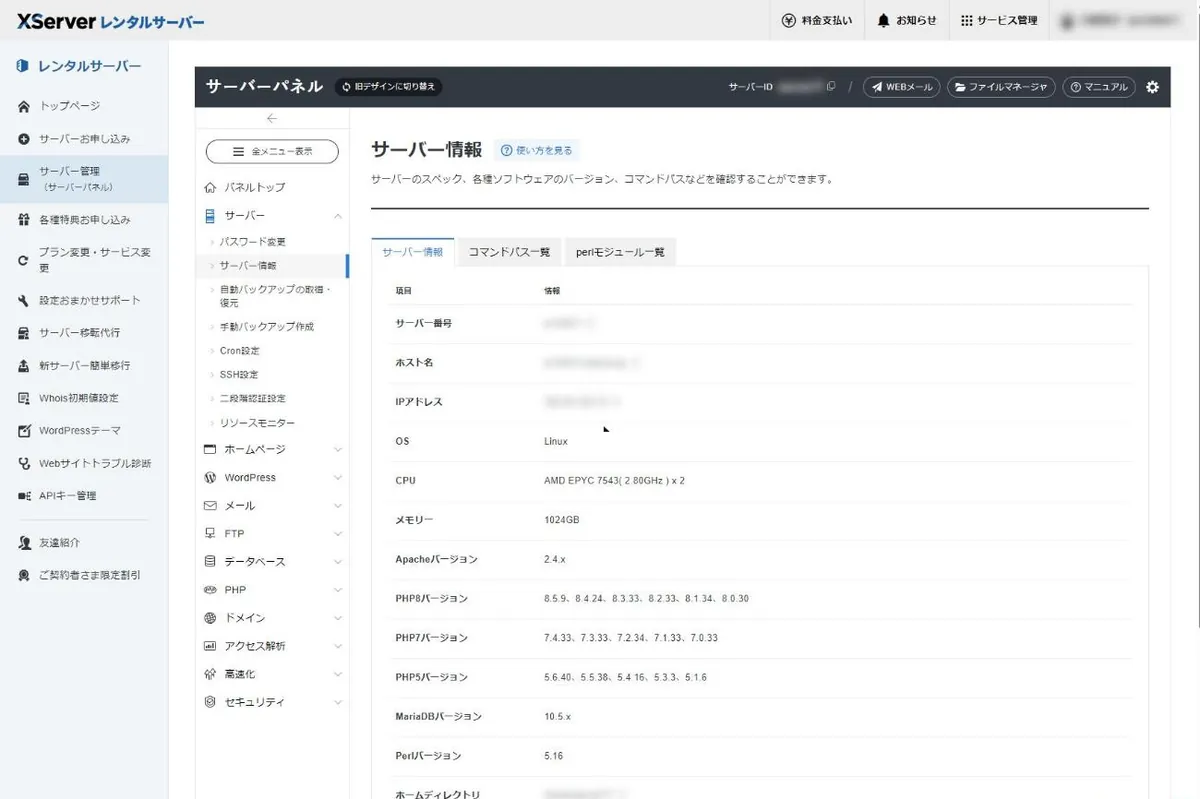Expand the メール menu section

tap(272, 506)
